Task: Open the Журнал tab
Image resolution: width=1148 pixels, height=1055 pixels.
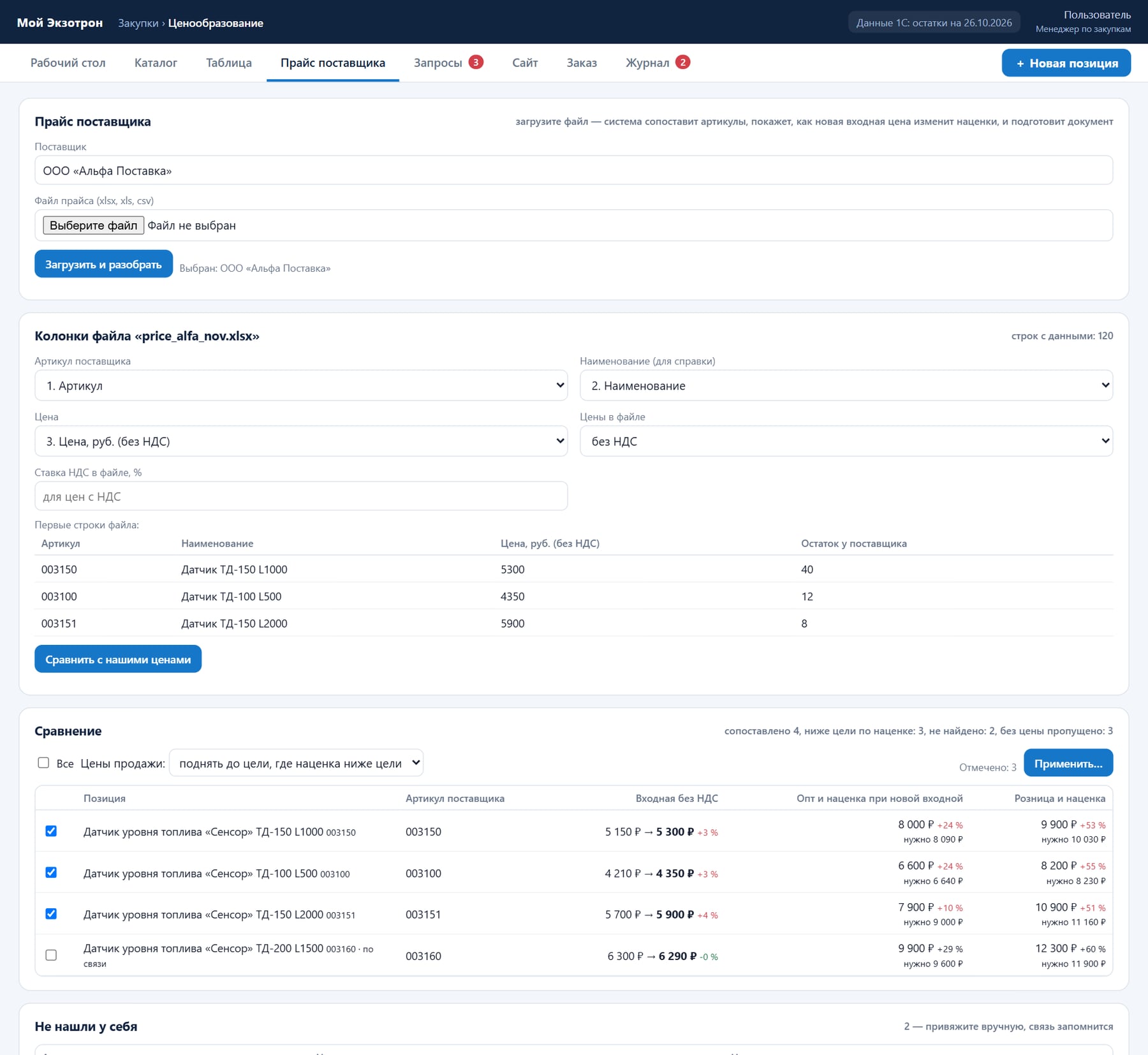Action: pyautogui.click(x=658, y=63)
